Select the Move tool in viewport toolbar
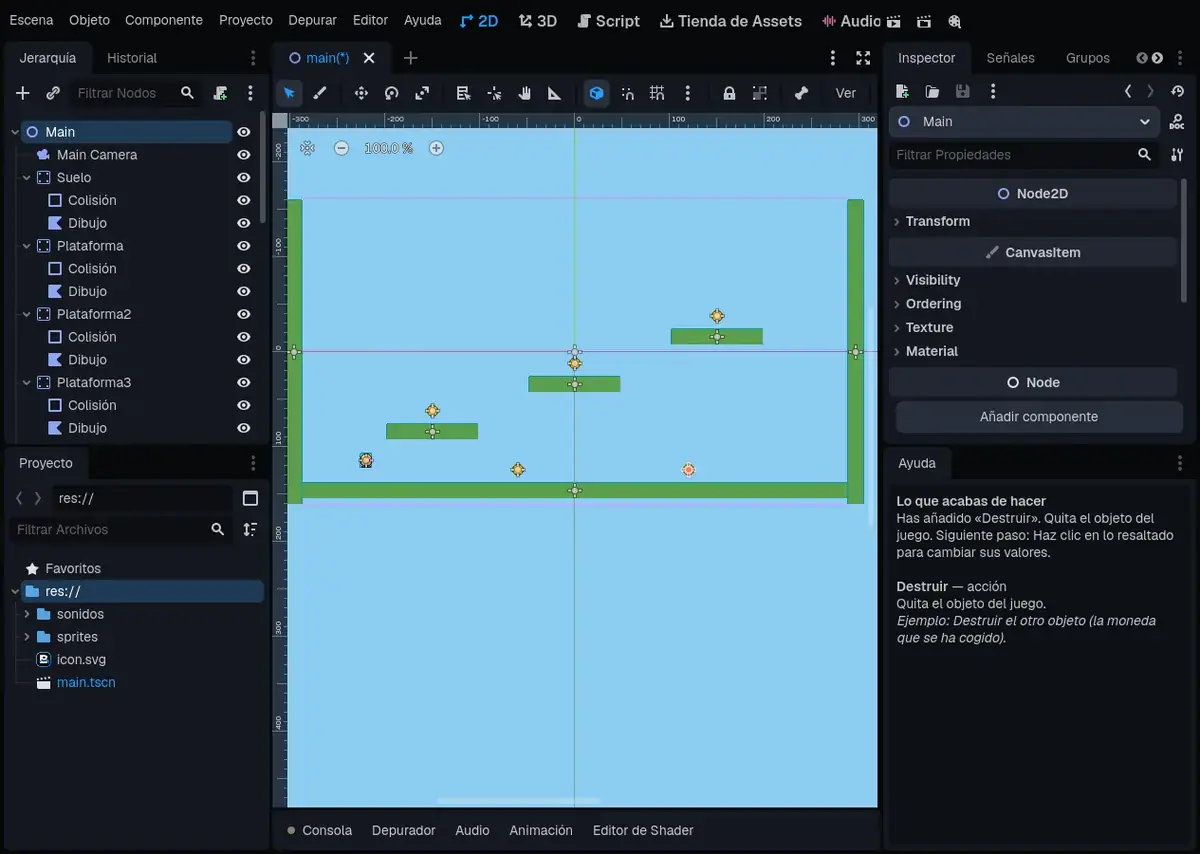1200x854 pixels. click(x=361, y=93)
